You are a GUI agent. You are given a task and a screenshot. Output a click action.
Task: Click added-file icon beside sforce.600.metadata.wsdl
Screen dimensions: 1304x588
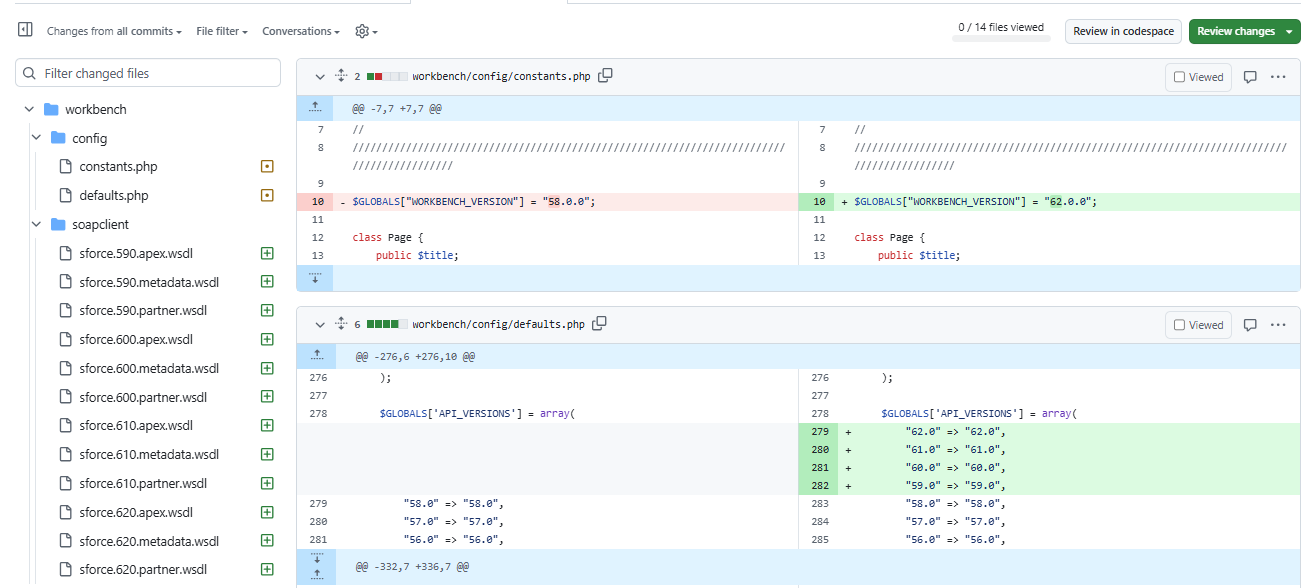pyautogui.click(x=267, y=368)
